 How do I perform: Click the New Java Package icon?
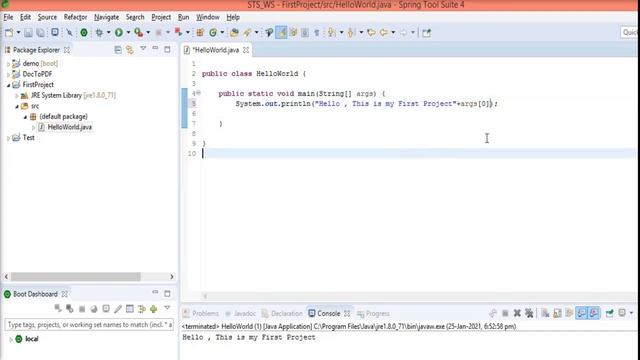click(200, 33)
